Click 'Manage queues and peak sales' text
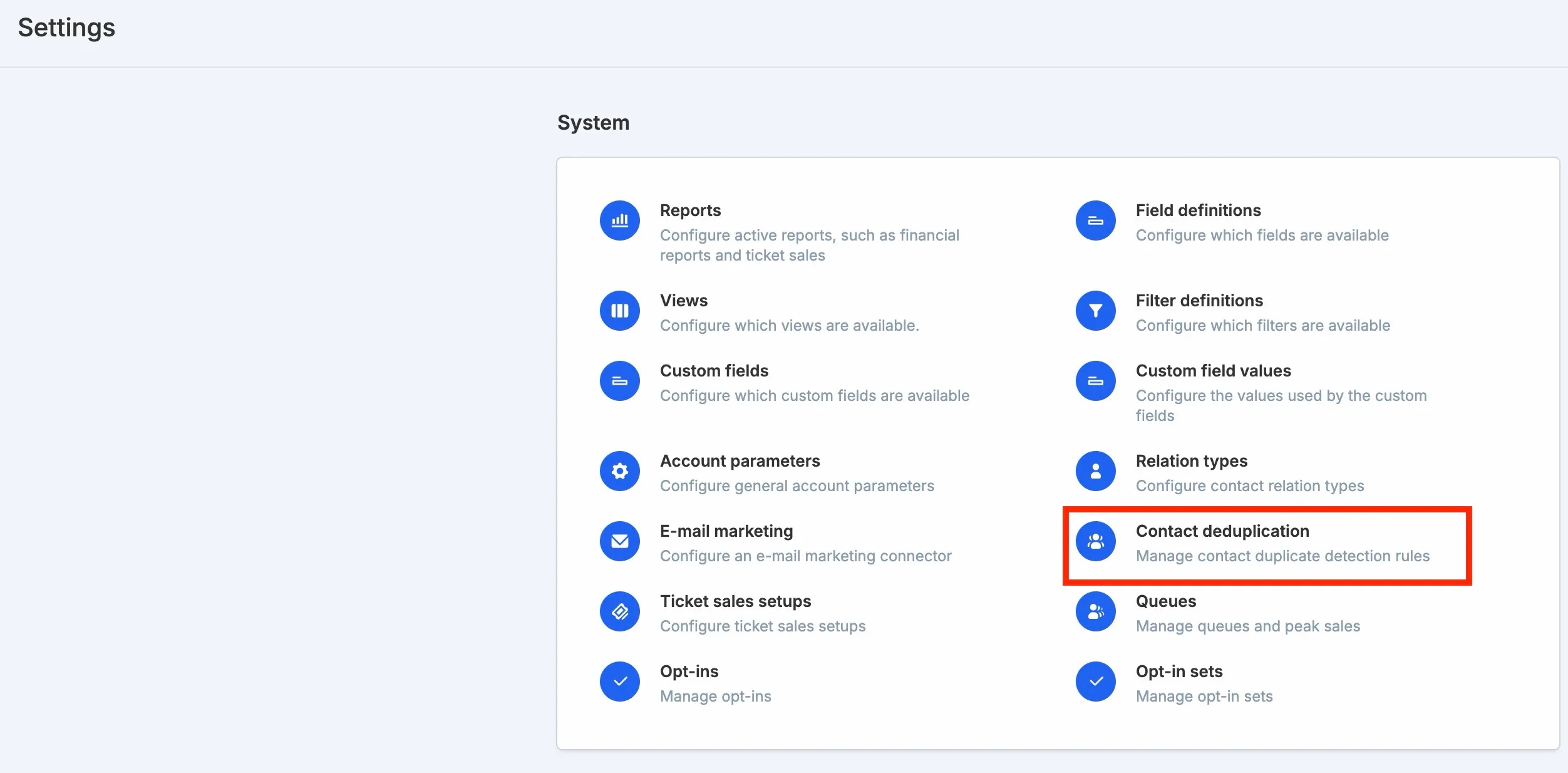Viewport: 1568px width, 773px height. tap(1248, 626)
